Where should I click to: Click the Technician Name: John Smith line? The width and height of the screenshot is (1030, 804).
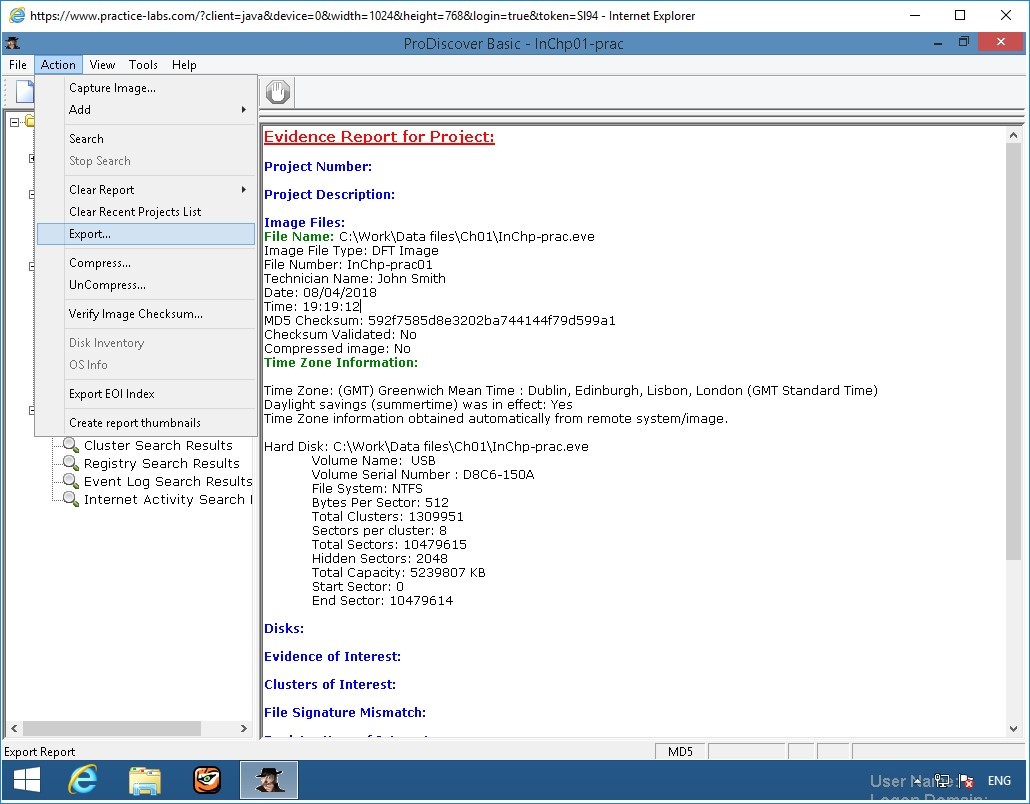pyautogui.click(x=355, y=279)
